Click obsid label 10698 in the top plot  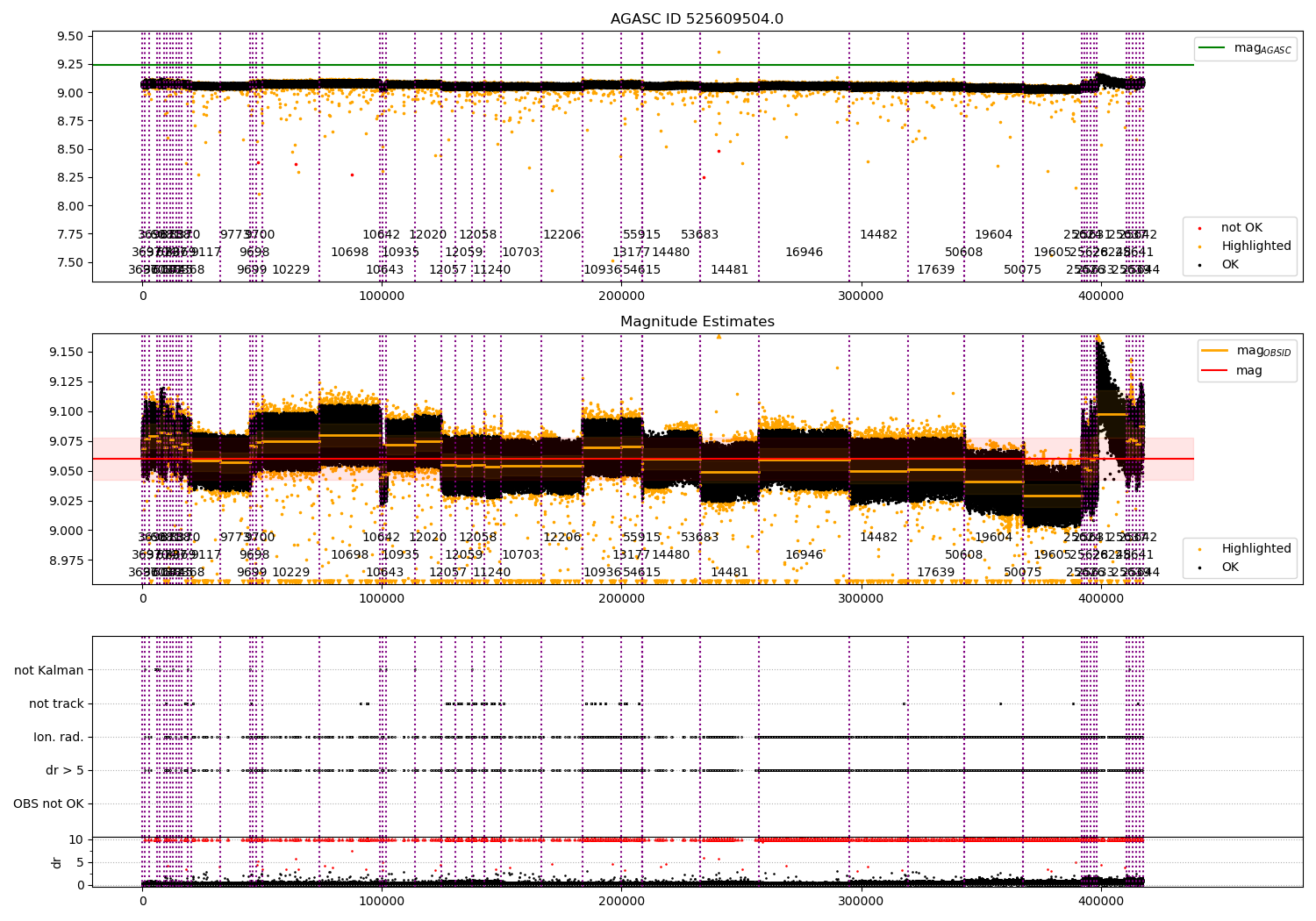coord(349,253)
